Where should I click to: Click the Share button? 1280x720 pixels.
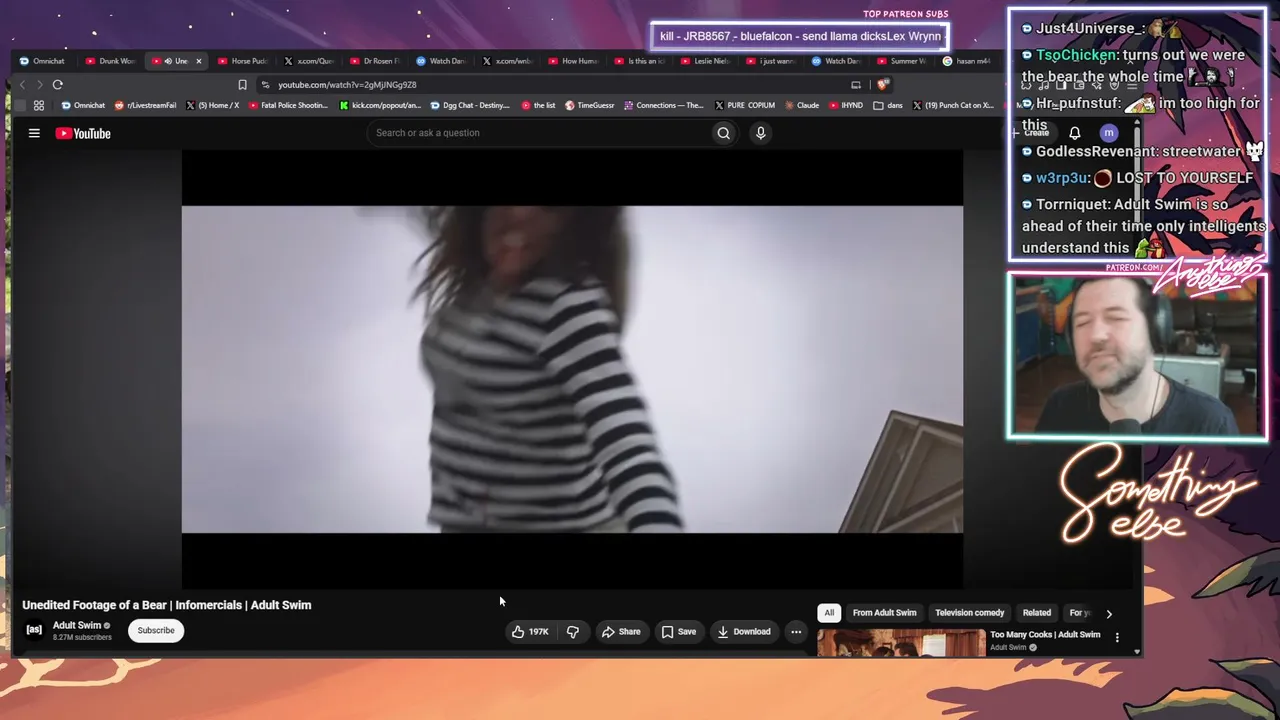621,631
